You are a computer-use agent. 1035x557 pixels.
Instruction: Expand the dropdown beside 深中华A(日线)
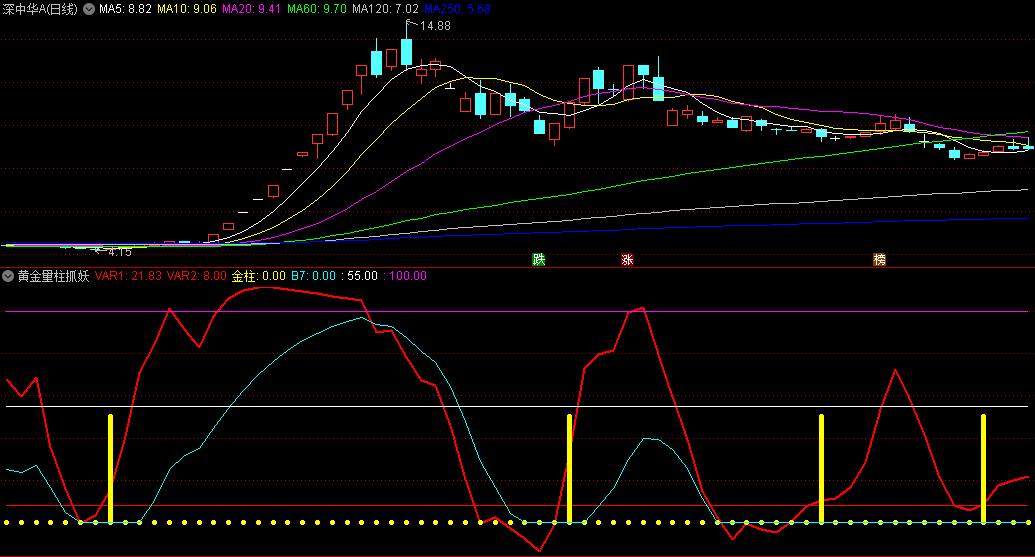tap(89, 8)
